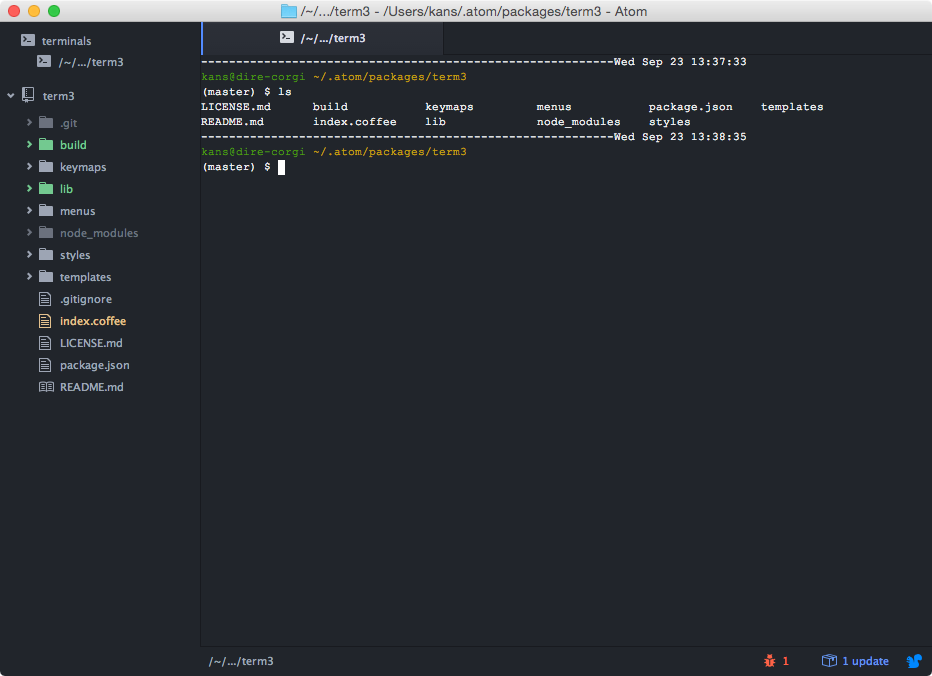The image size is (932, 676).
Task: Open the LICENSE.md file name
Action: tap(91, 343)
